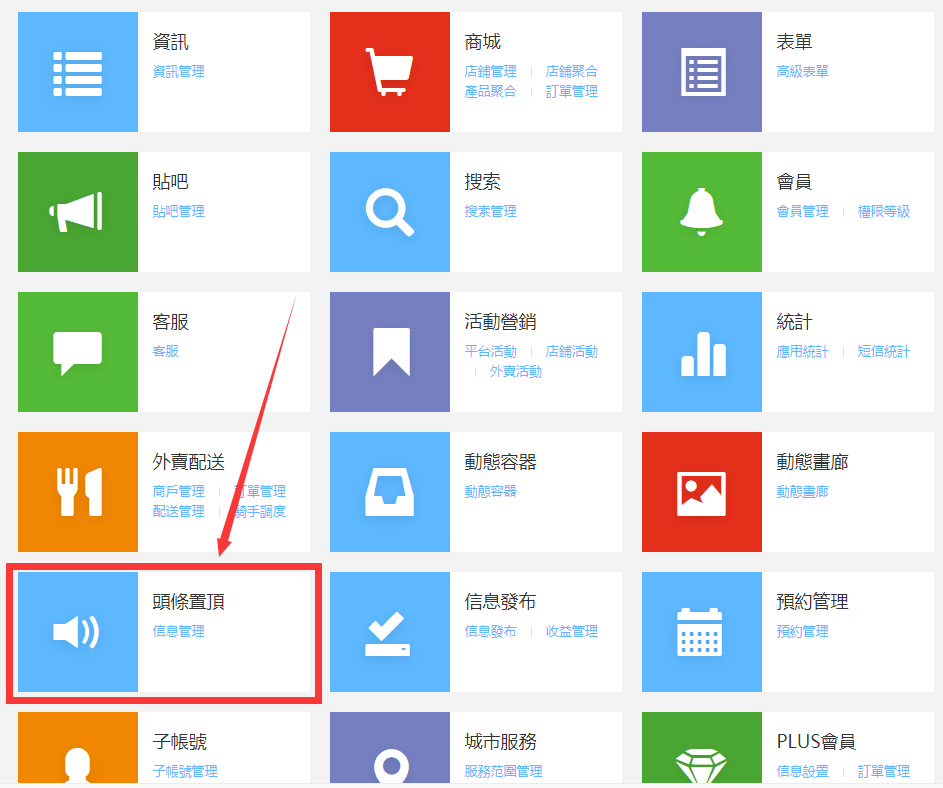Click the 信息設置 link under PLUS會員
This screenshot has width=943, height=788.
[x=802, y=771]
